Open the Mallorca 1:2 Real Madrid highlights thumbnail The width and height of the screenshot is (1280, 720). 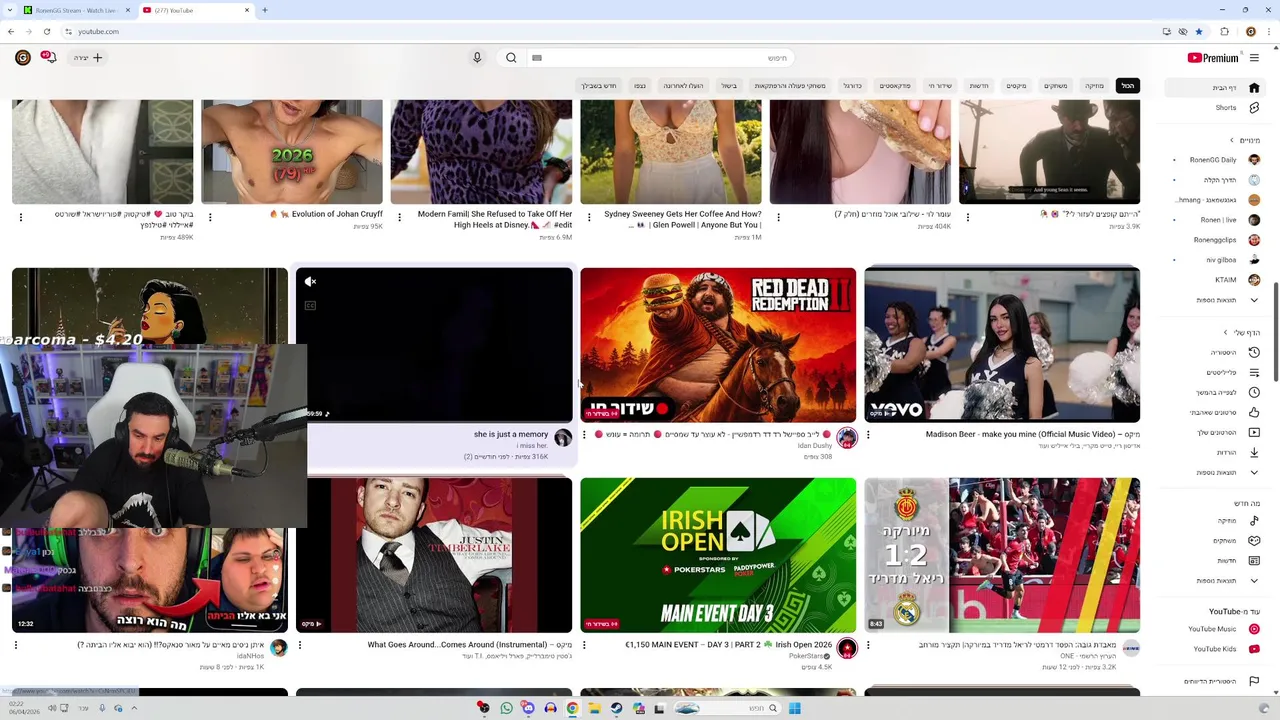coord(1002,555)
